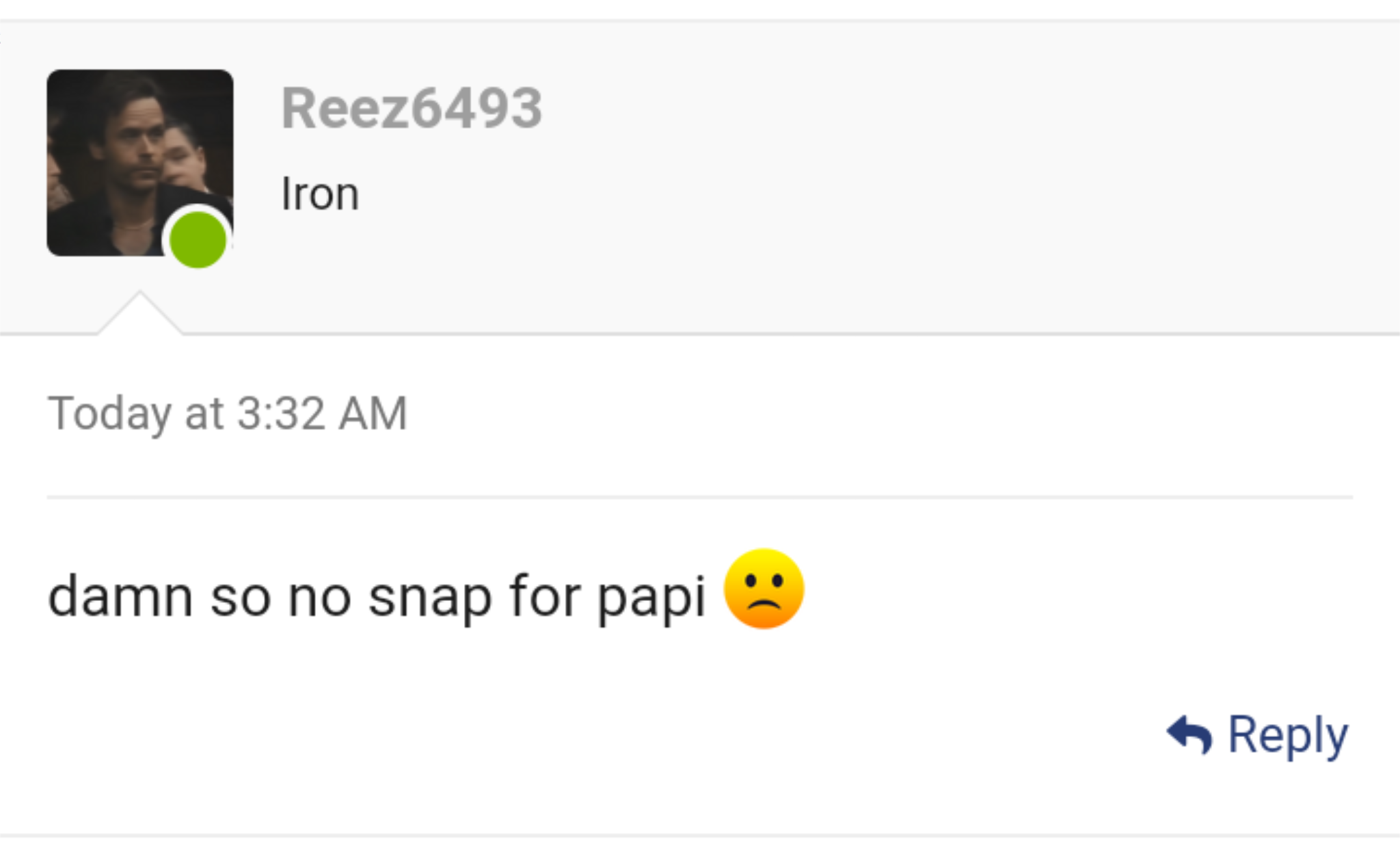Click the word snap in the message

click(430, 597)
